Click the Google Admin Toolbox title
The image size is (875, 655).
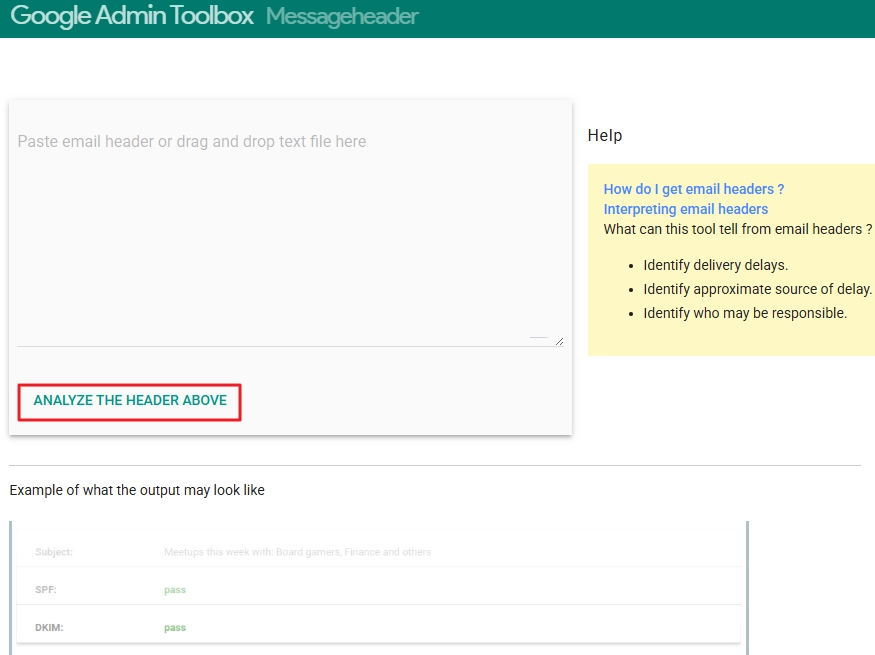click(x=132, y=16)
